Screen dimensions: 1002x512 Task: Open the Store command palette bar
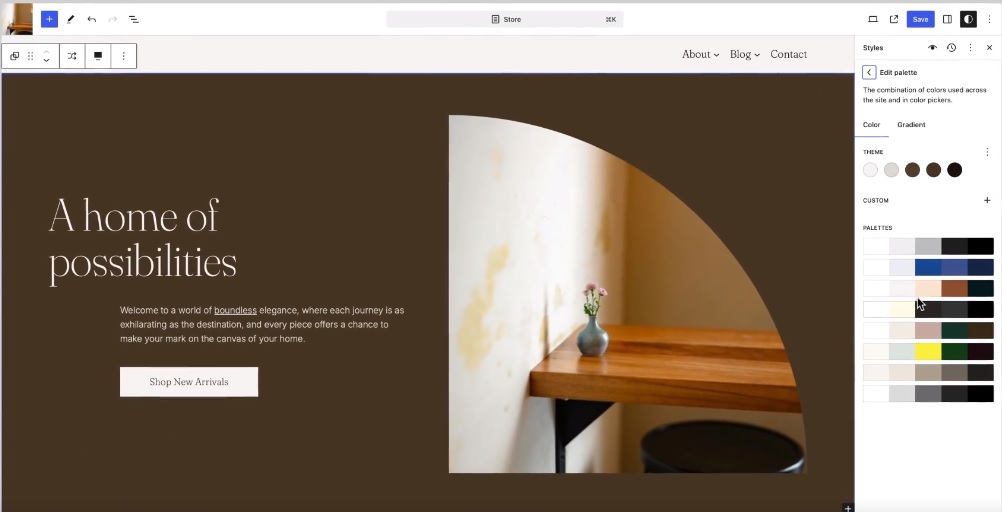click(505, 19)
